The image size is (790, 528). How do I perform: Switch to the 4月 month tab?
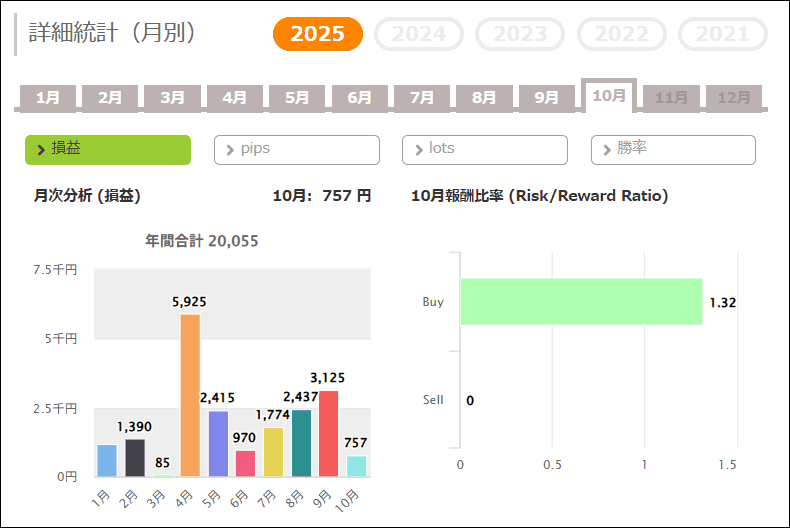[235, 98]
